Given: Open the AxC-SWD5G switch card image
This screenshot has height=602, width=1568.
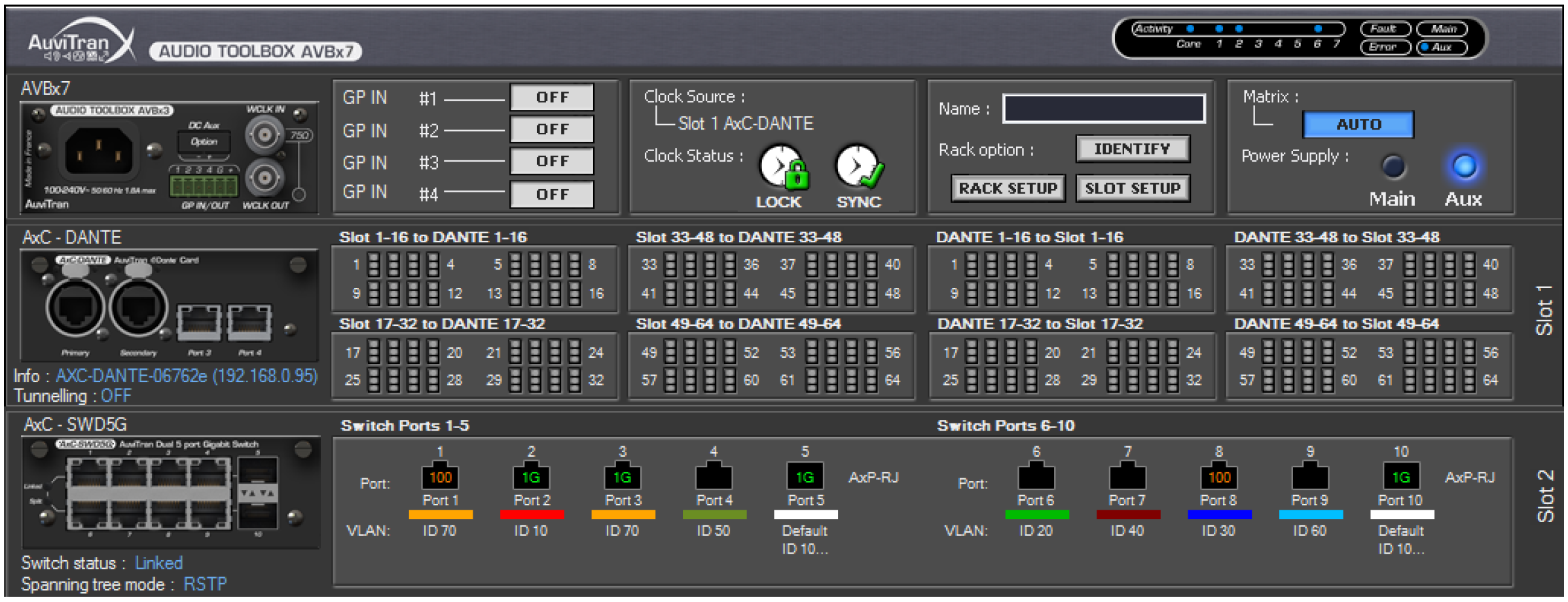Looking at the screenshot, I should (171, 493).
